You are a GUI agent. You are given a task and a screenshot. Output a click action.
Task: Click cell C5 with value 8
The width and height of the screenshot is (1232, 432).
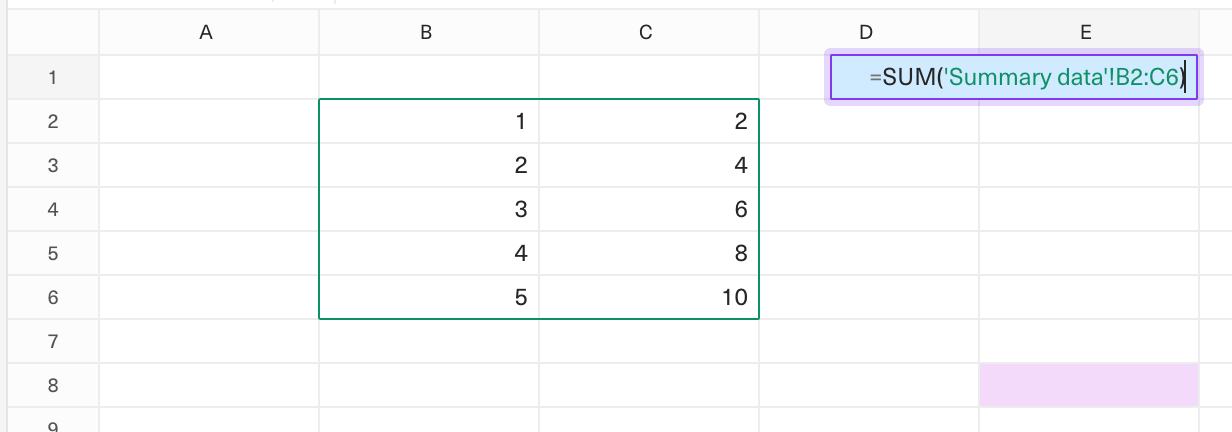[x=649, y=253]
